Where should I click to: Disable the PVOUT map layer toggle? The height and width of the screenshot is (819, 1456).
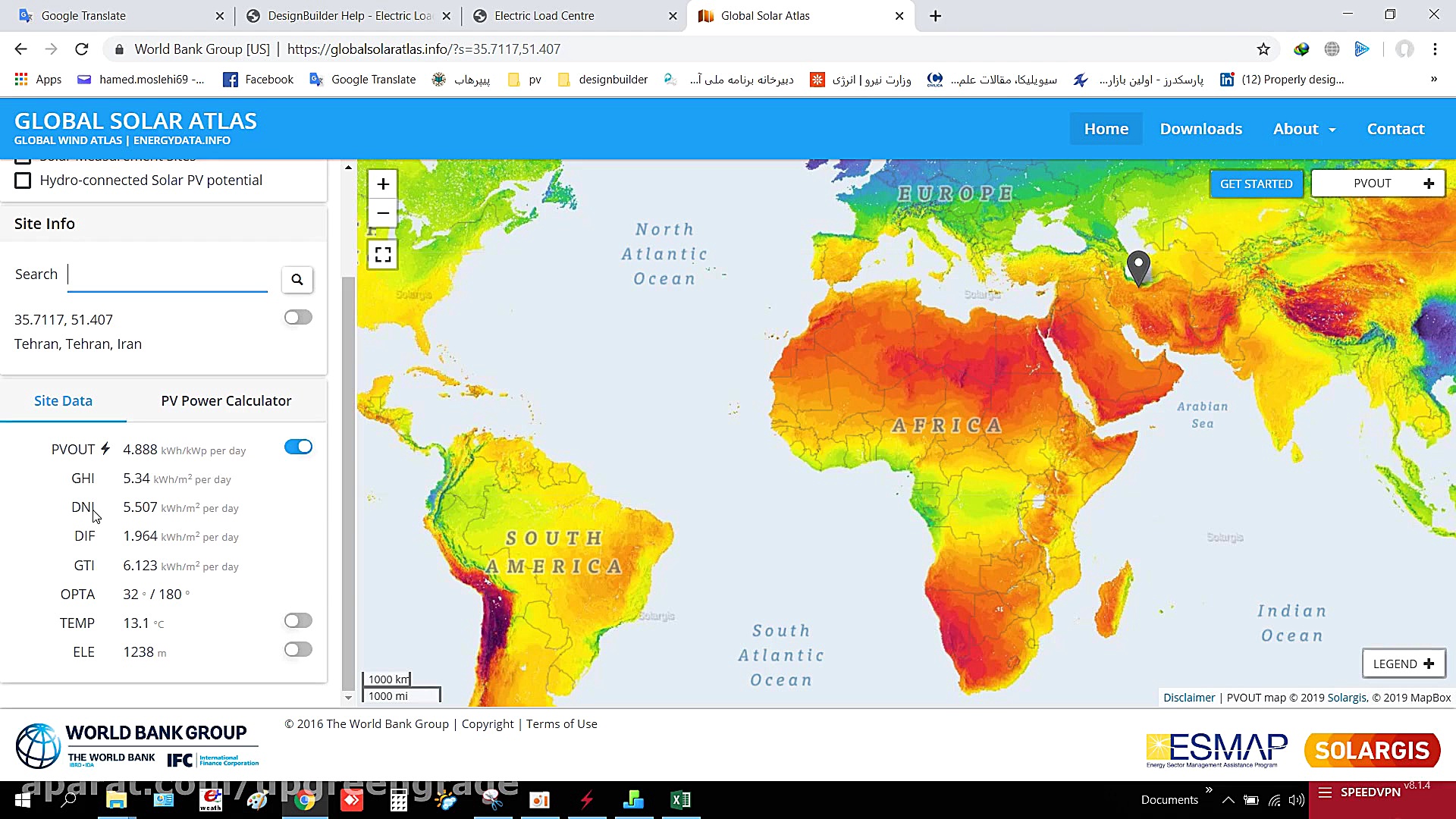click(x=298, y=447)
